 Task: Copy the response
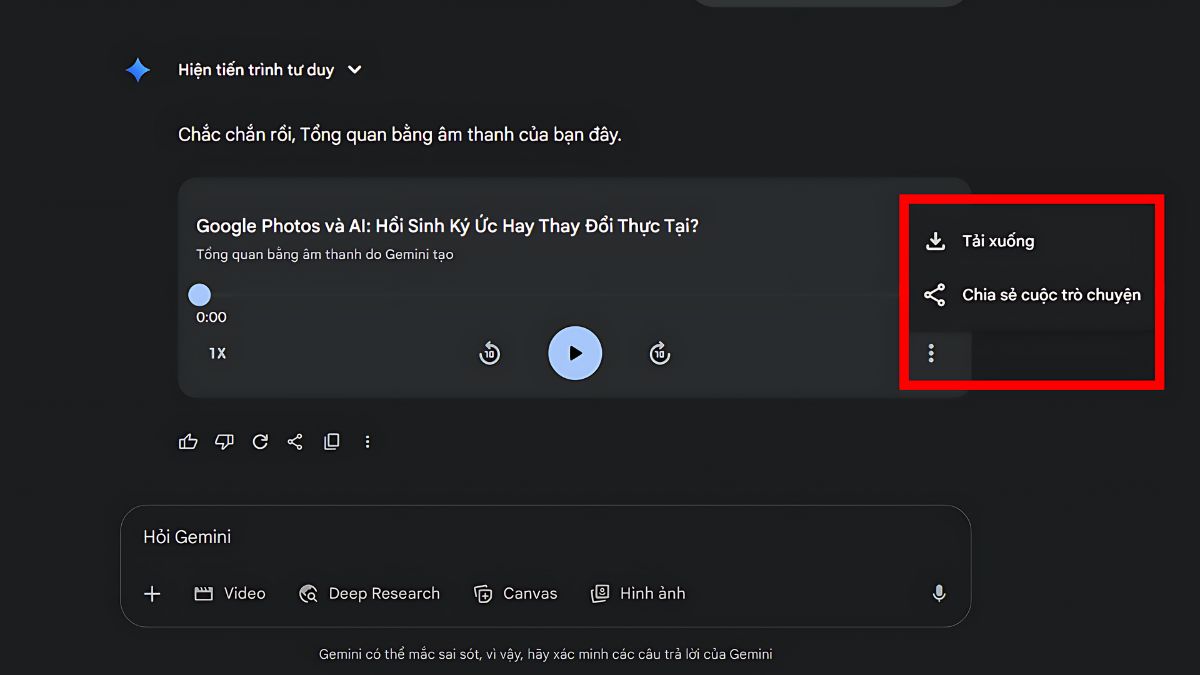331,441
